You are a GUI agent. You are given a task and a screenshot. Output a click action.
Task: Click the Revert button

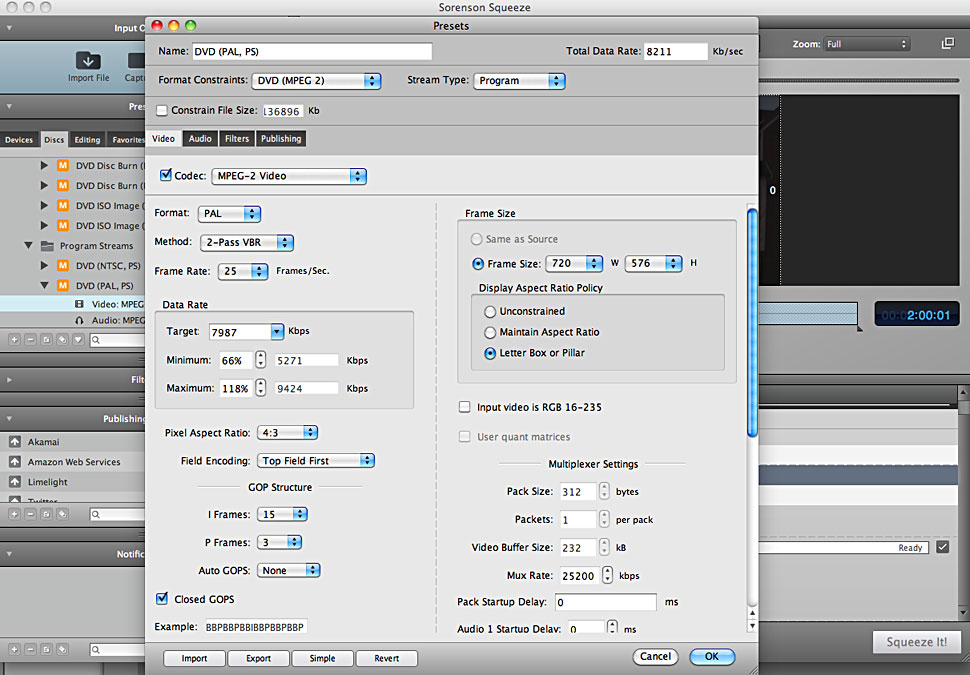[387, 658]
